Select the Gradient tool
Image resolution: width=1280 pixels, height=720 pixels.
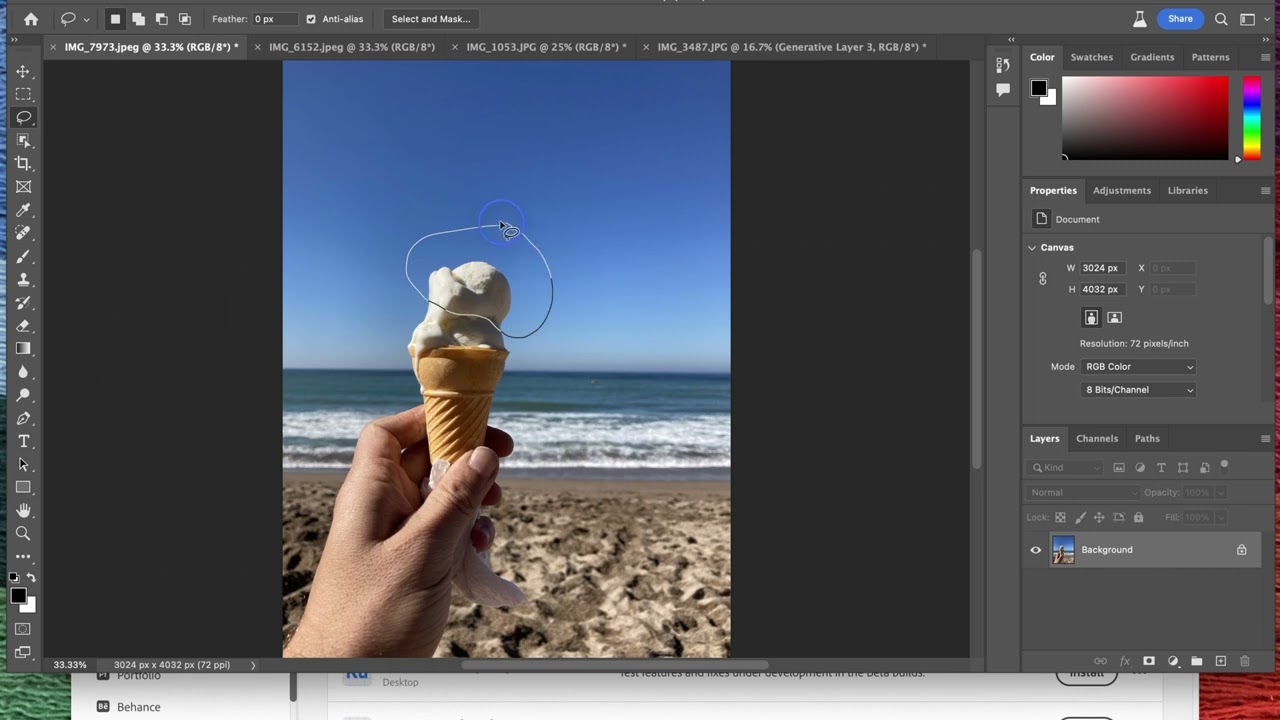tap(23, 348)
